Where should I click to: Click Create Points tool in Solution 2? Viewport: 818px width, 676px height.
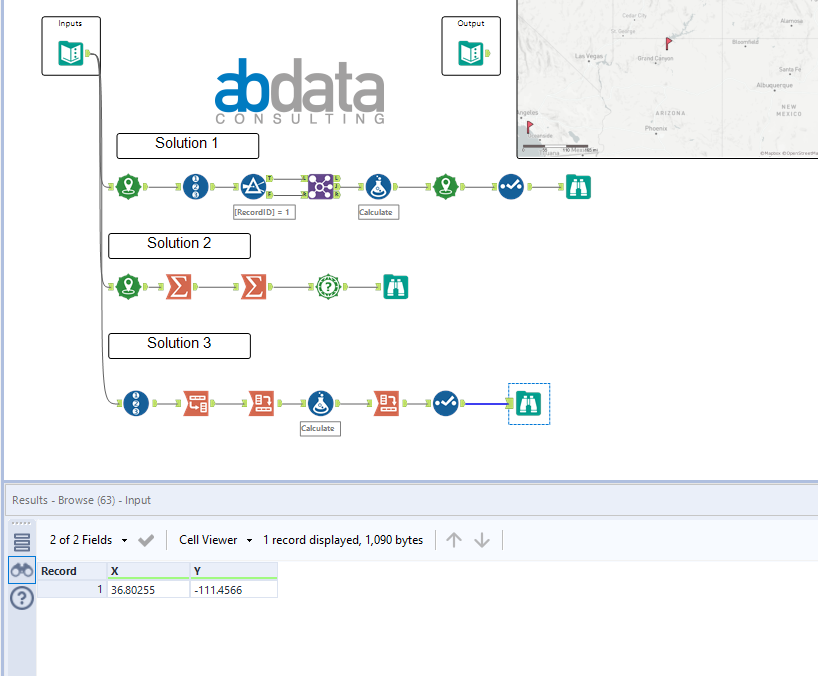[128, 287]
